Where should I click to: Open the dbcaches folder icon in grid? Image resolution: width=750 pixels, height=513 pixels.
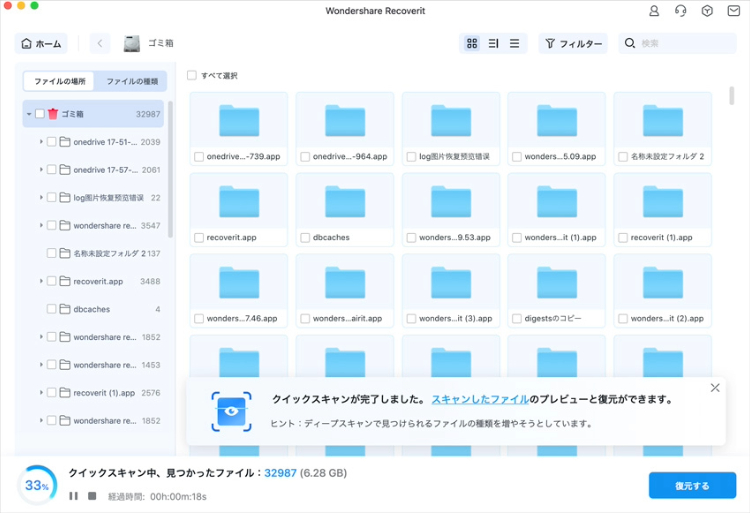tap(345, 202)
